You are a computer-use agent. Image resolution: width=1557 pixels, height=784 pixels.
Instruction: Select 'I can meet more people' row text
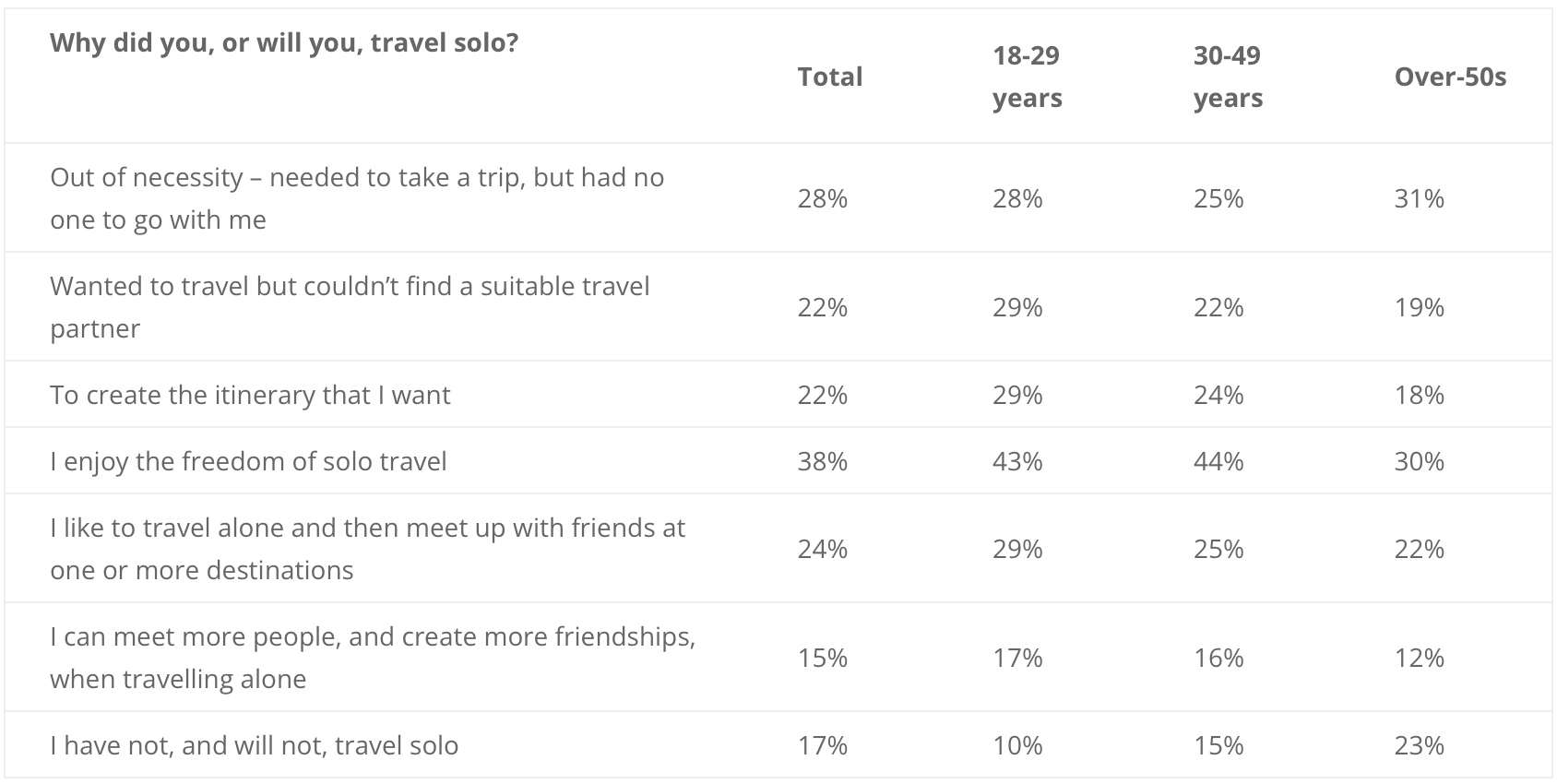[x=373, y=658]
